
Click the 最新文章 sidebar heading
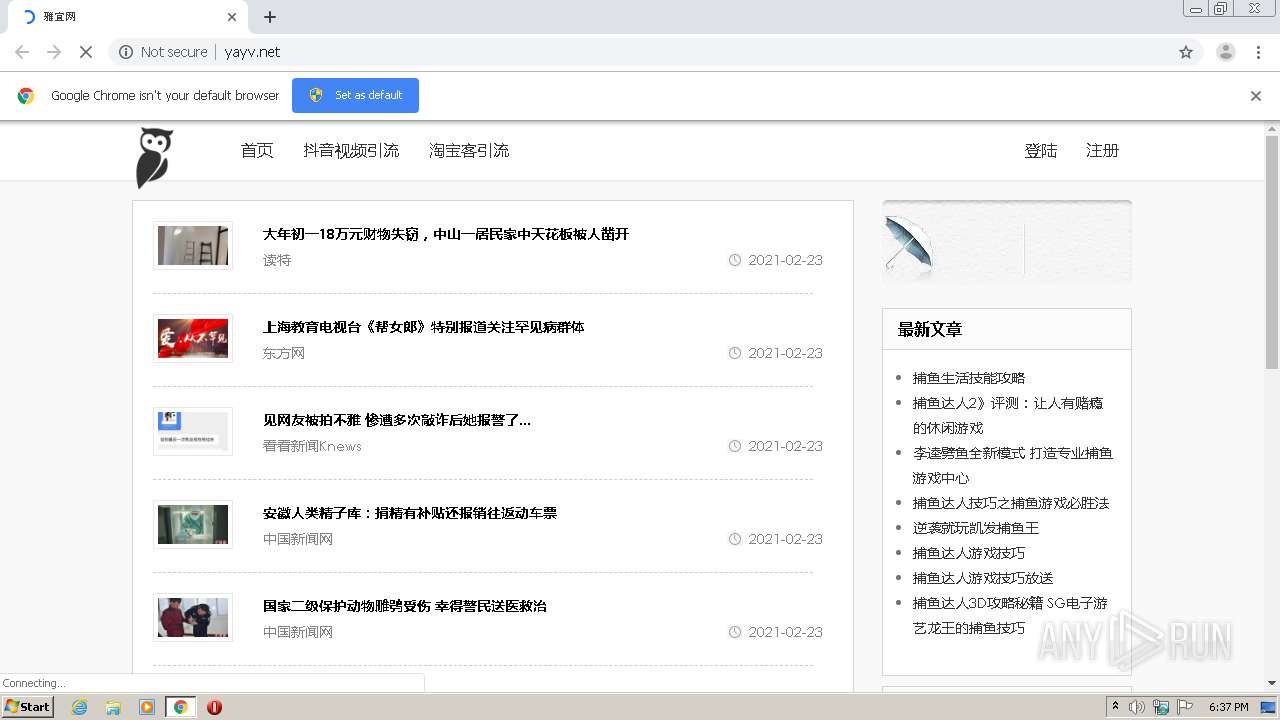930,329
